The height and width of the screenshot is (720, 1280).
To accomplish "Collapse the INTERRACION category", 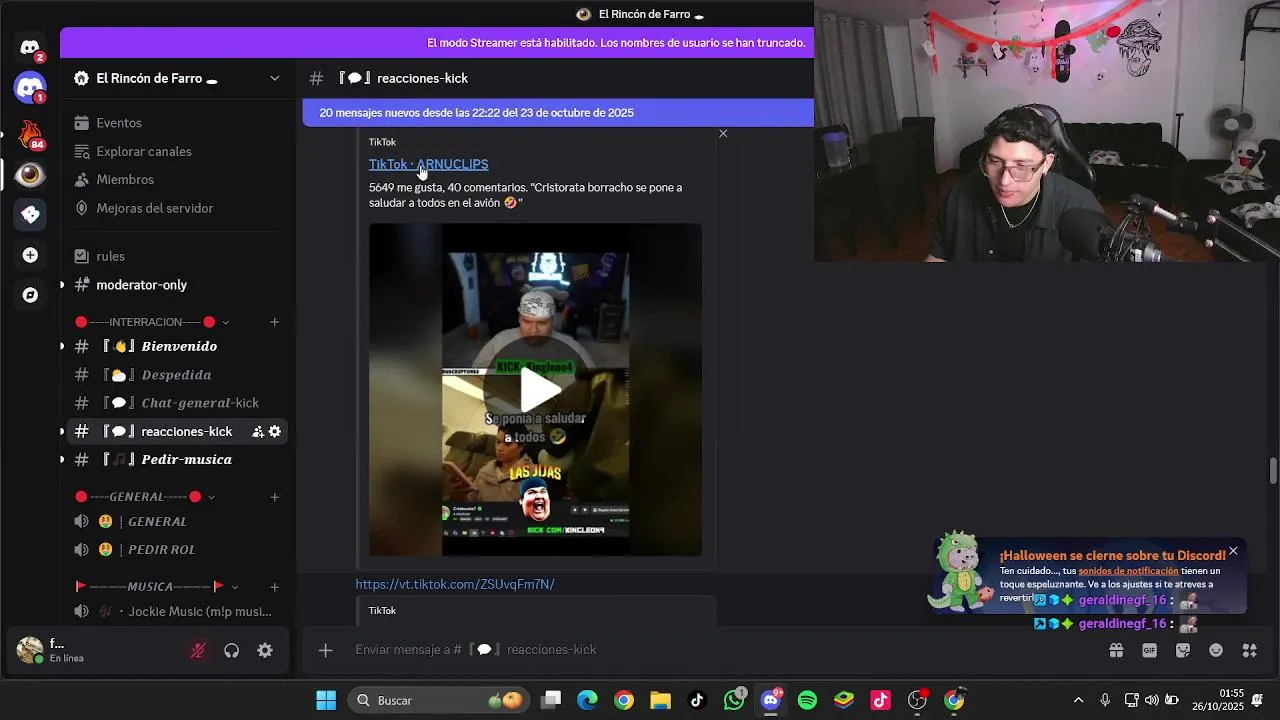I will tap(150, 322).
